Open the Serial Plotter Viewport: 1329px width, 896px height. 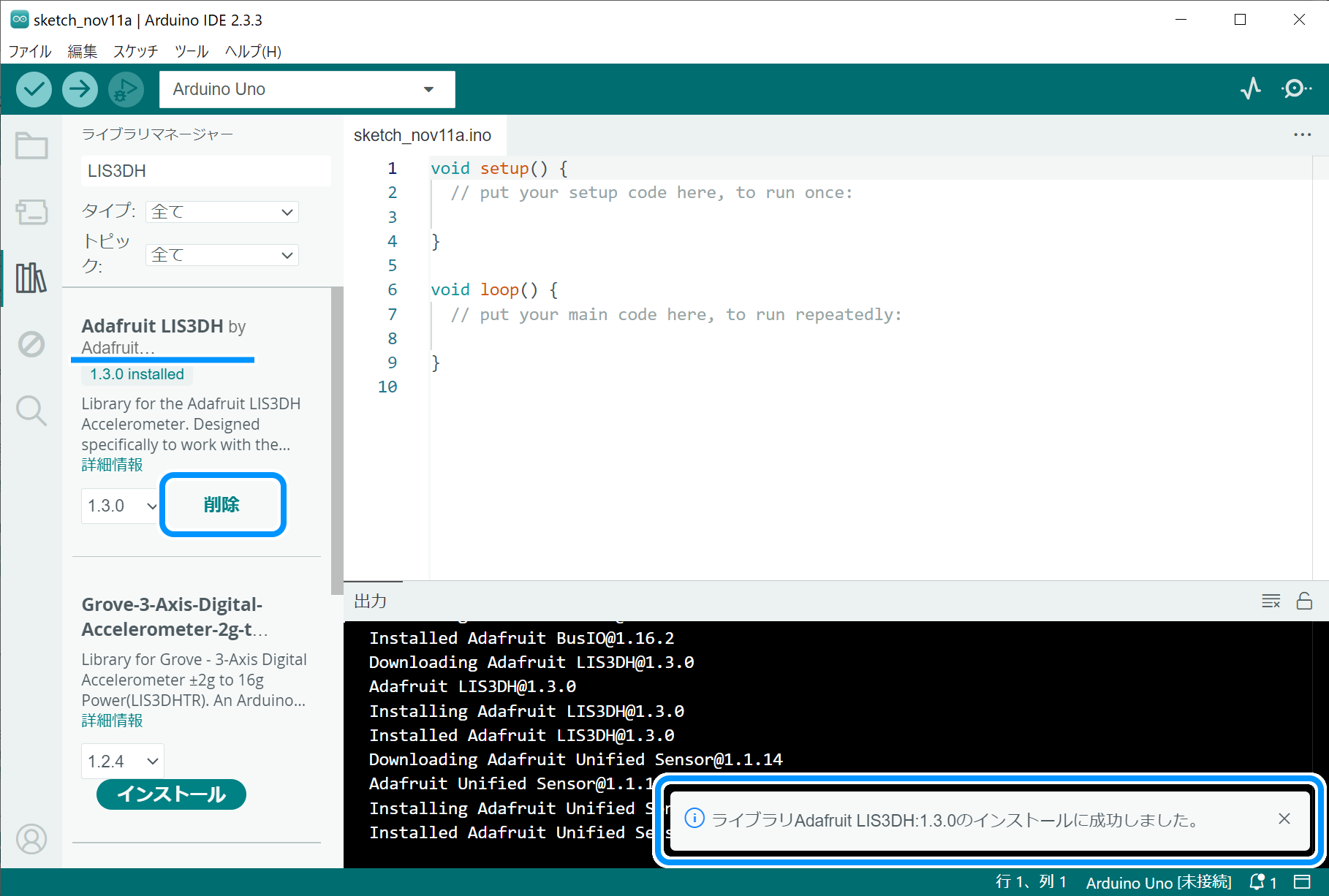(1251, 89)
